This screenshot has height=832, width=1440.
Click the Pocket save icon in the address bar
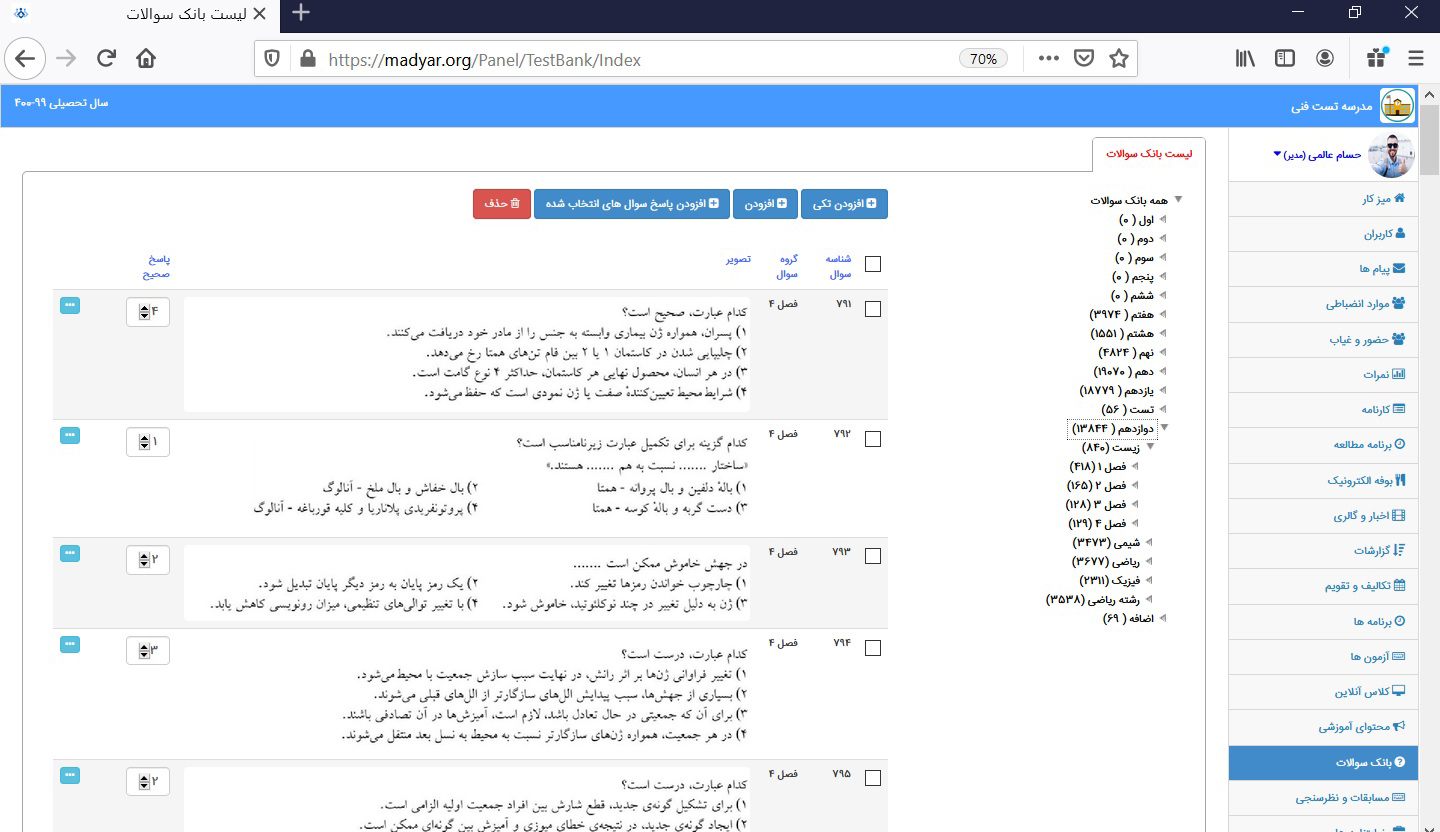pos(1083,59)
